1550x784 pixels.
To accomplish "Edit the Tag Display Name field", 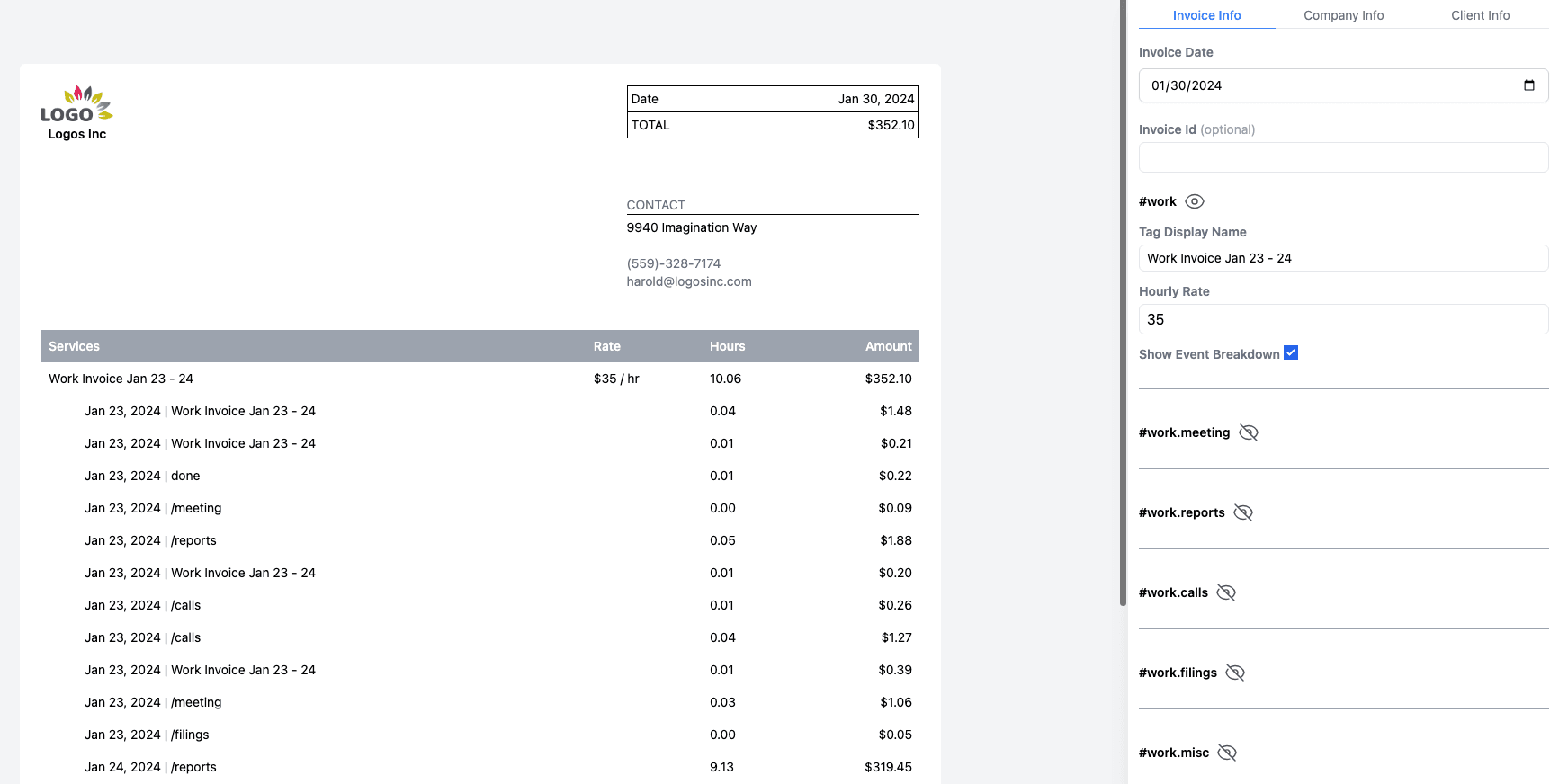I will click(1342, 258).
